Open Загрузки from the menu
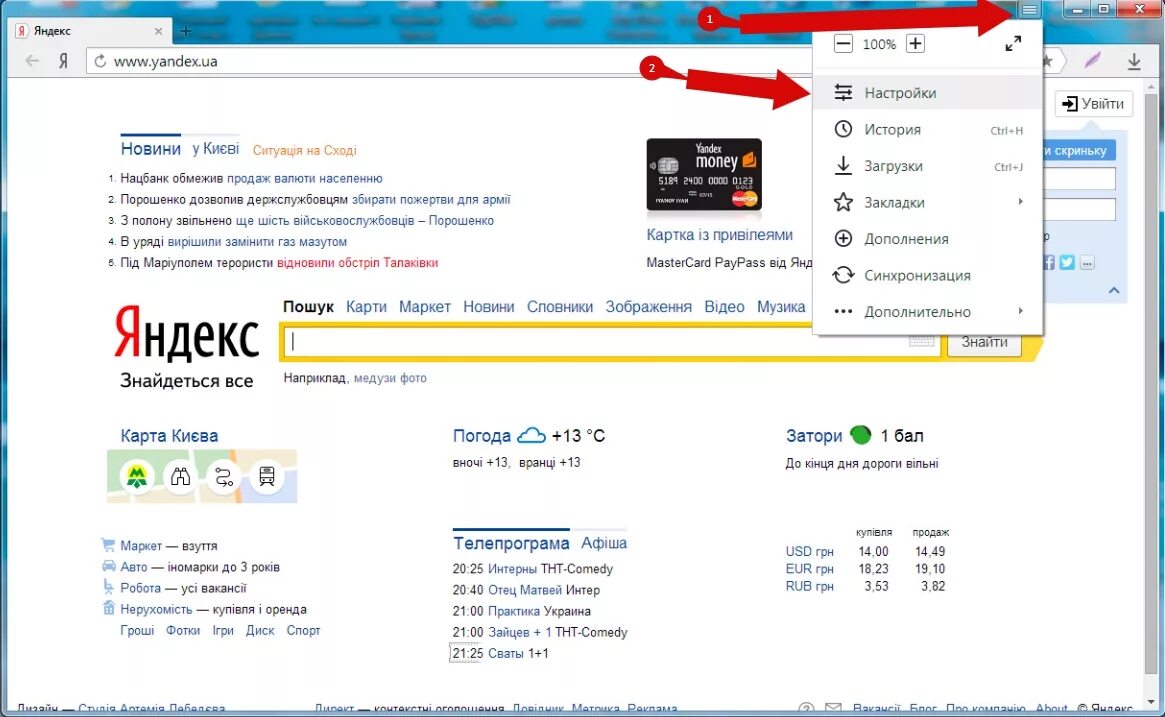 (x=927, y=166)
